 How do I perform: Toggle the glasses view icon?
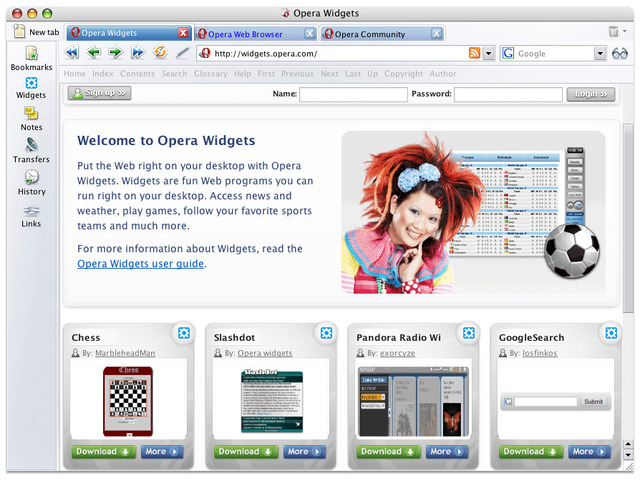(620, 53)
